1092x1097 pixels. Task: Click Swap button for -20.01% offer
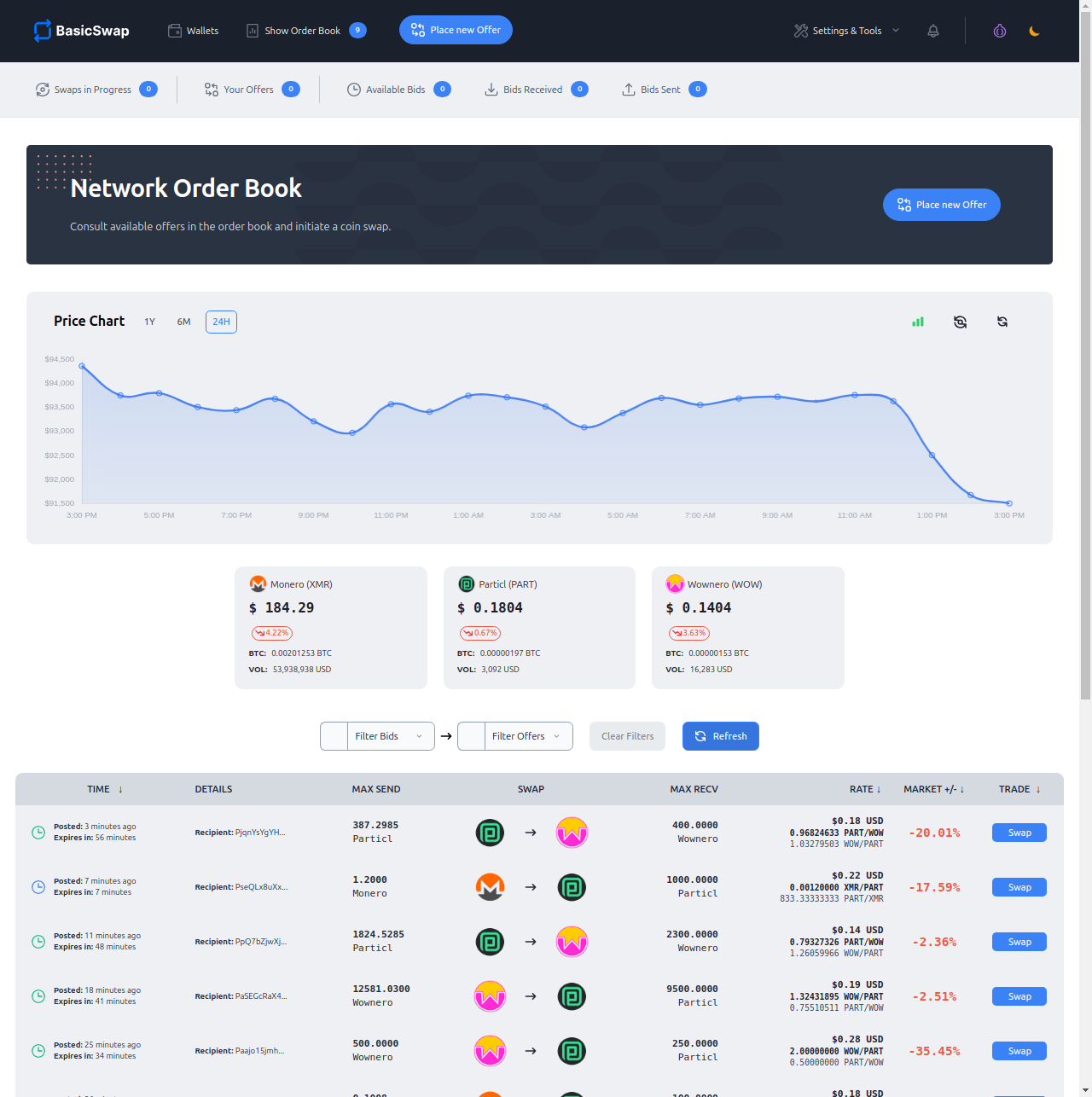coord(1019,833)
